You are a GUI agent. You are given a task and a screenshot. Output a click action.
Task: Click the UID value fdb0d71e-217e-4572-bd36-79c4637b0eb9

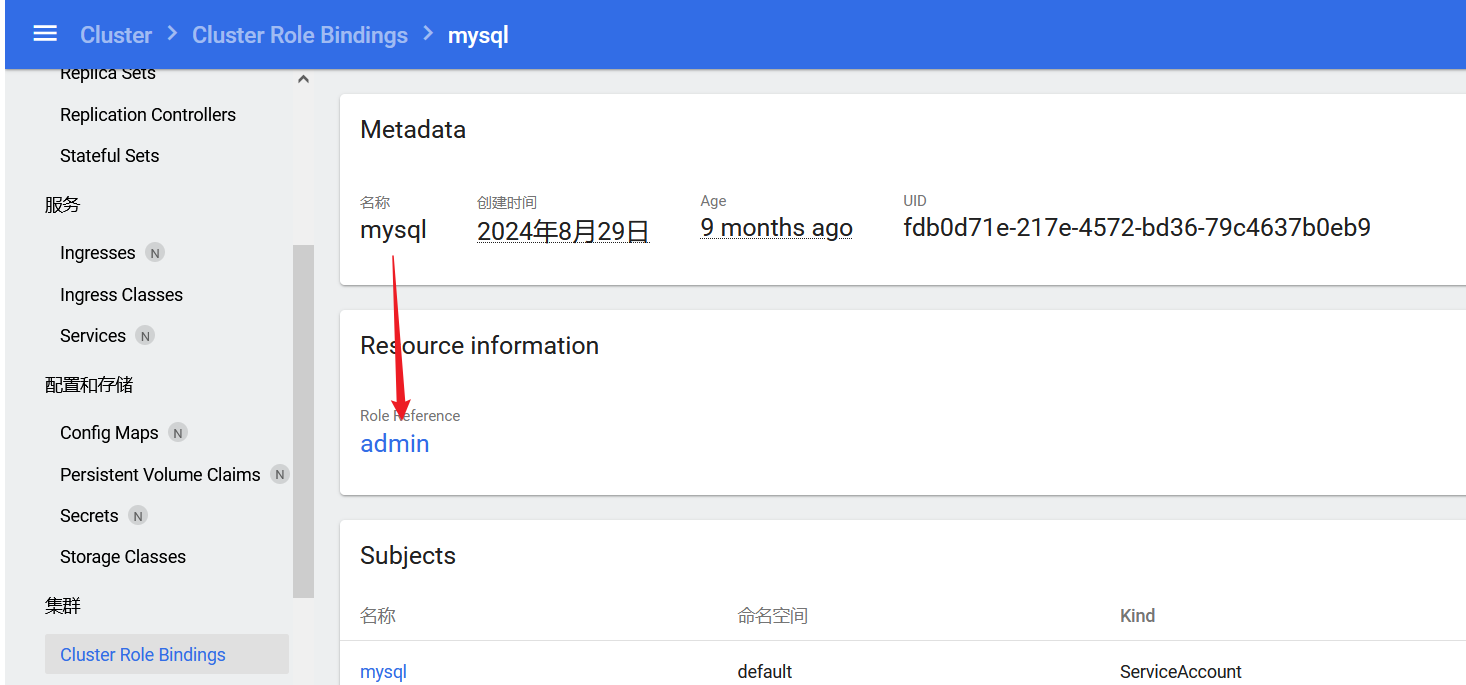click(1137, 228)
